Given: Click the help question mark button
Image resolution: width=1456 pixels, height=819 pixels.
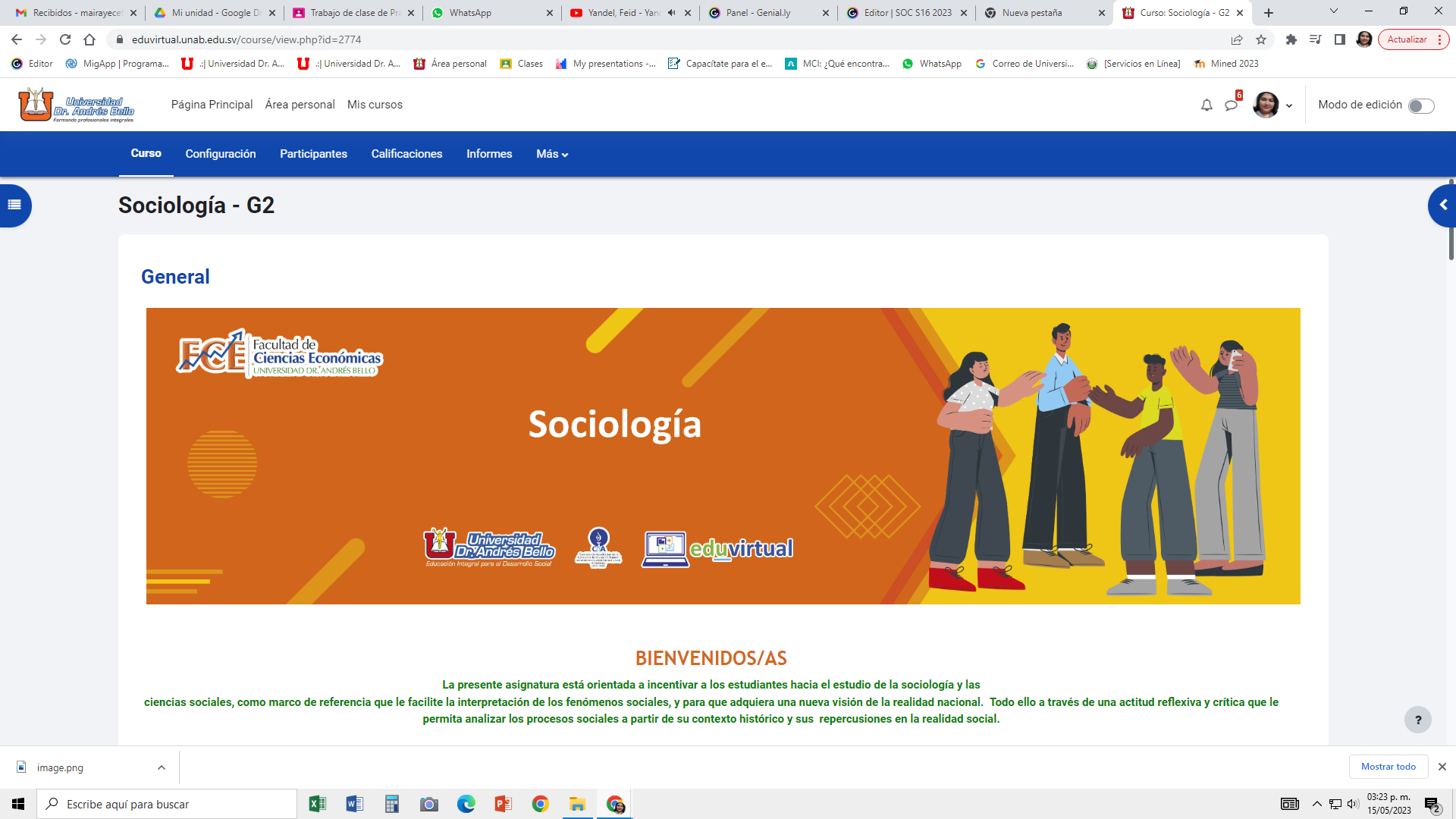Looking at the screenshot, I should [1417, 720].
